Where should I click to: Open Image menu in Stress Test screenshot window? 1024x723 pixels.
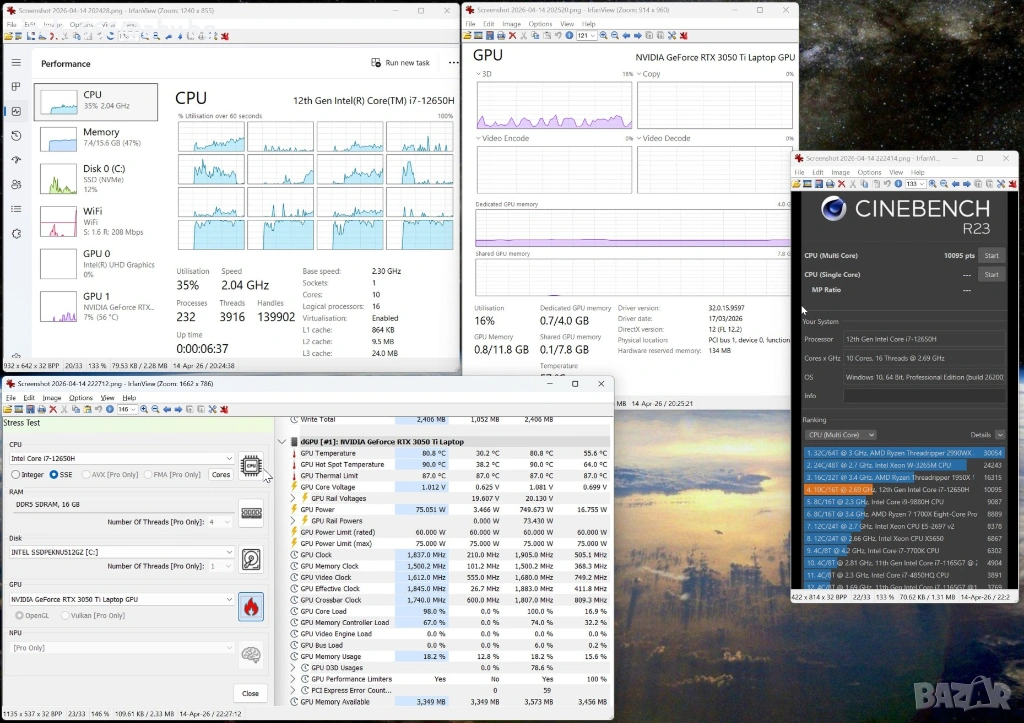point(52,398)
